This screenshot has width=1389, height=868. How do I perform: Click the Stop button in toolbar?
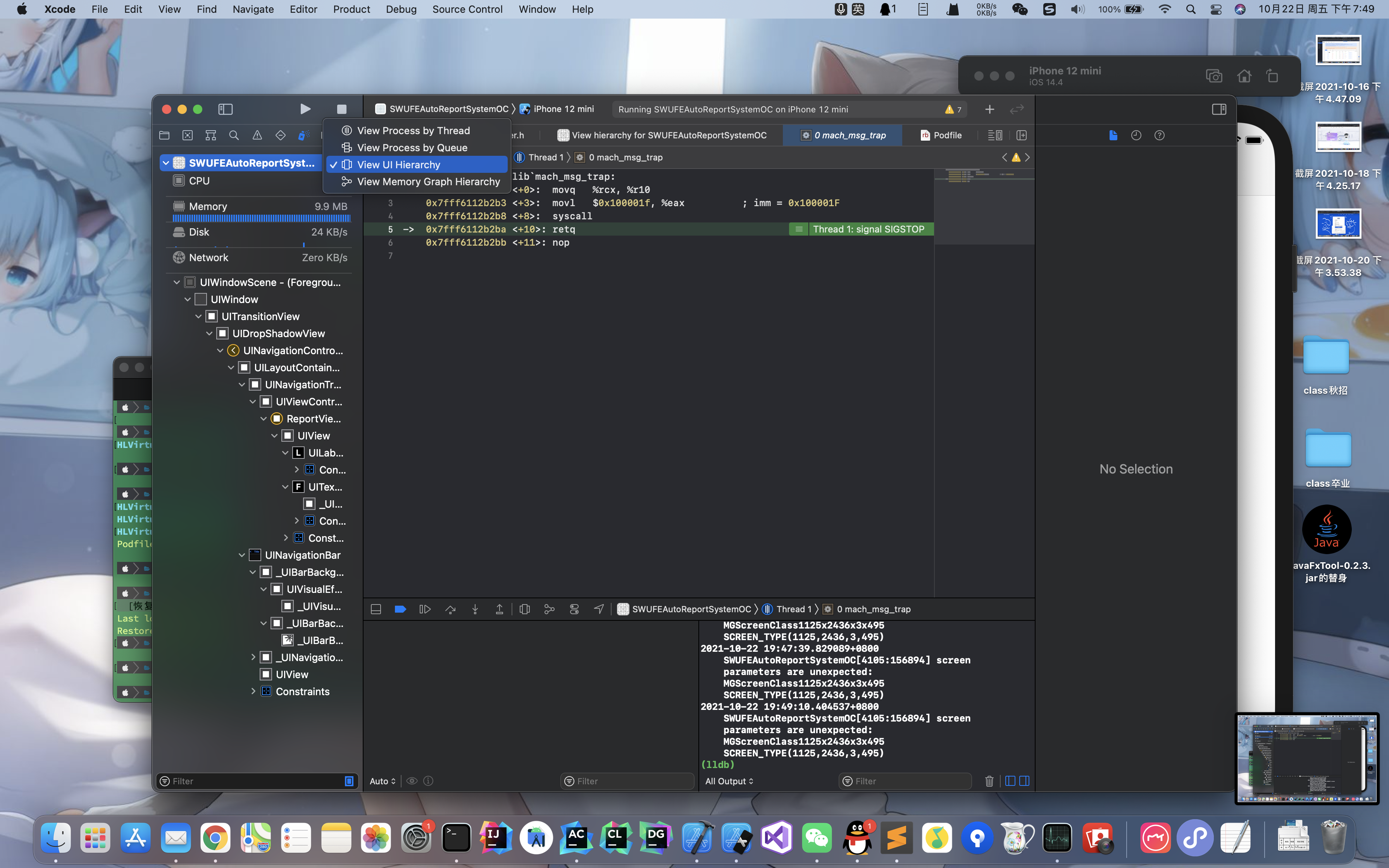point(341,109)
